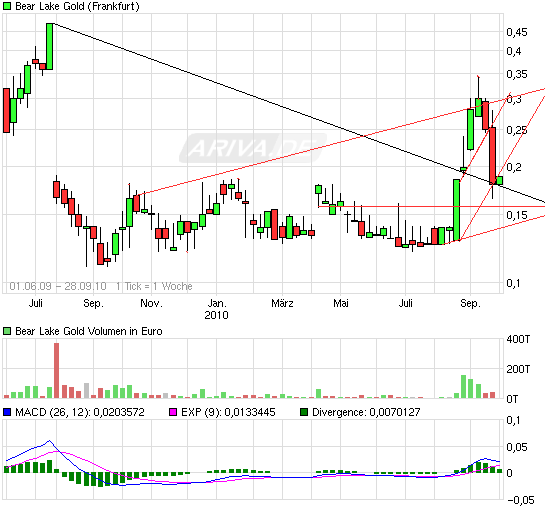
Task: Click the '1 Tick = 1 Woche' text
Action: pyautogui.click(x=154, y=286)
